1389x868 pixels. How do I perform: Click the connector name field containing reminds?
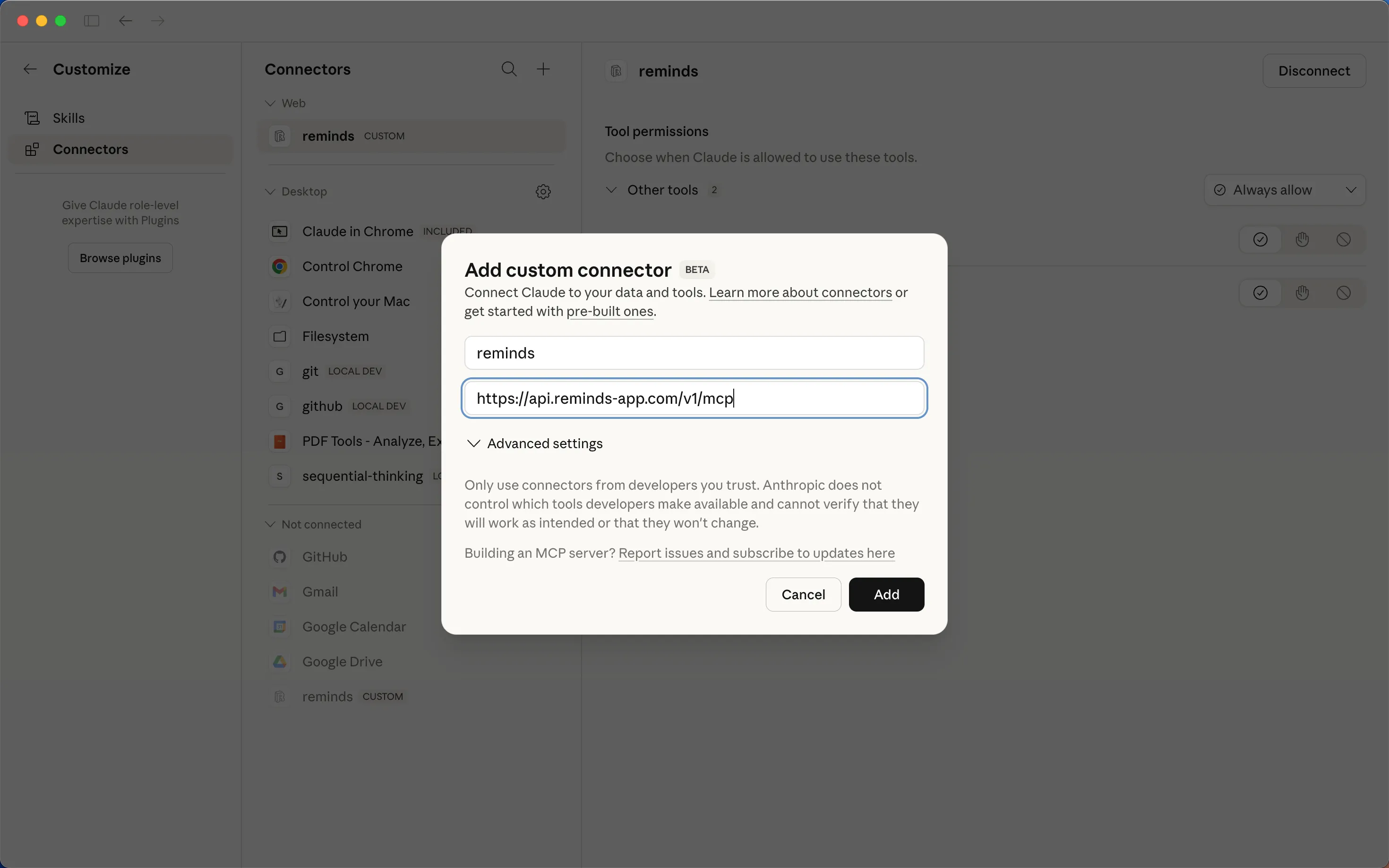click(x=694, y=353)
